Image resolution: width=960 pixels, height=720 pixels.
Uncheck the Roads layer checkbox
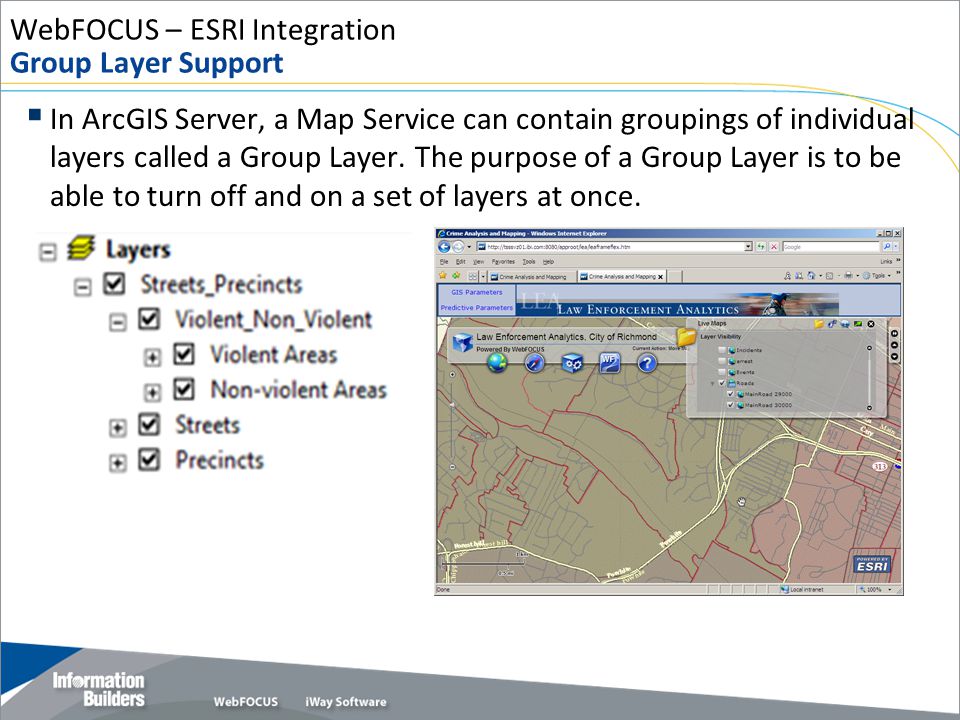(x=721, y=383)
